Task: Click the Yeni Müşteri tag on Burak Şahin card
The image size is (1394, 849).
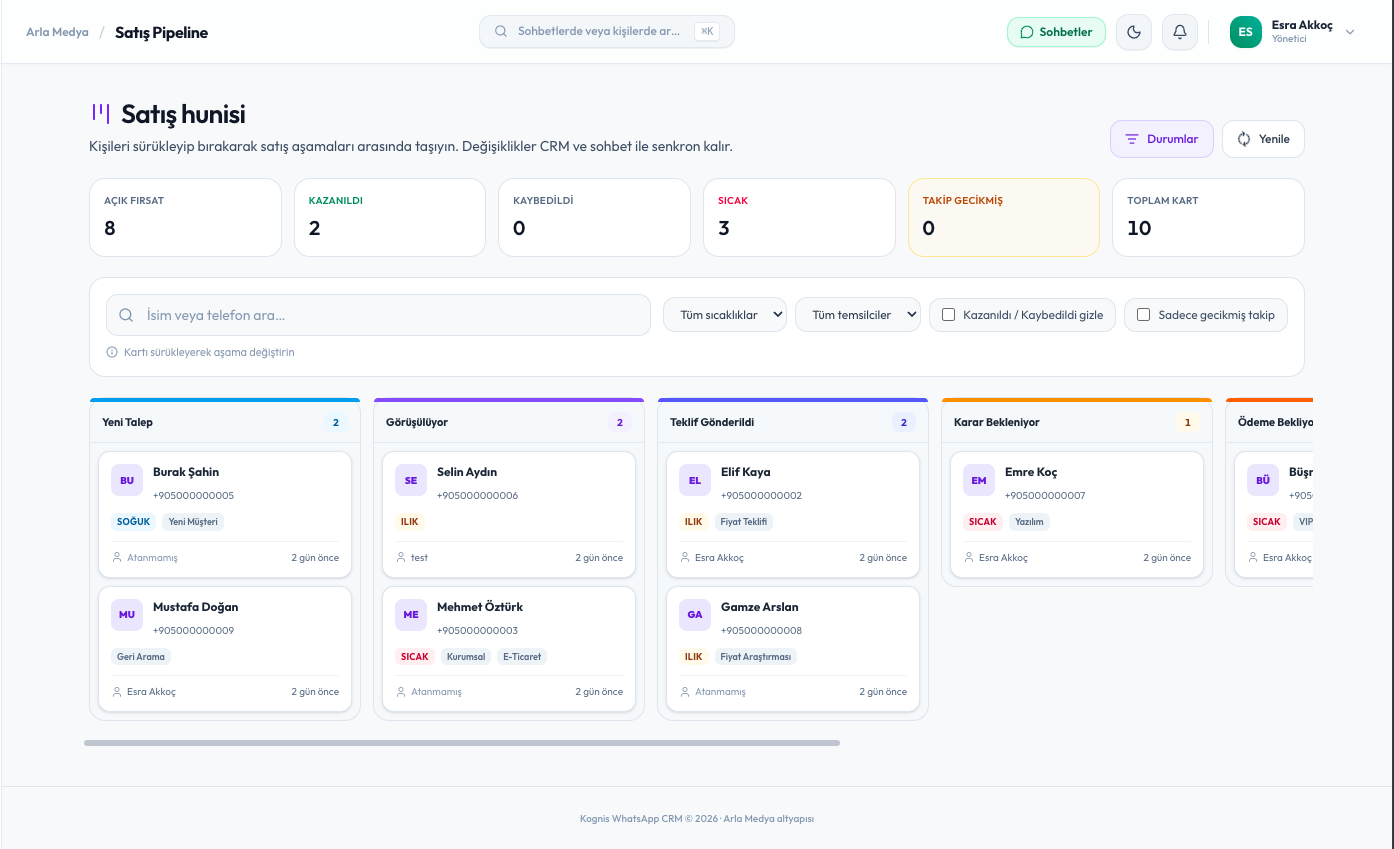Action: (193, 522)
